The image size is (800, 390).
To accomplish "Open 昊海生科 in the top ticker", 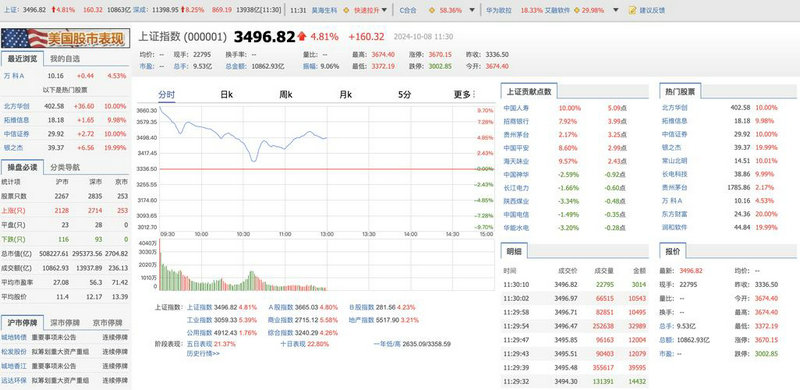I will pyautogui.click(x=324, y=10).
